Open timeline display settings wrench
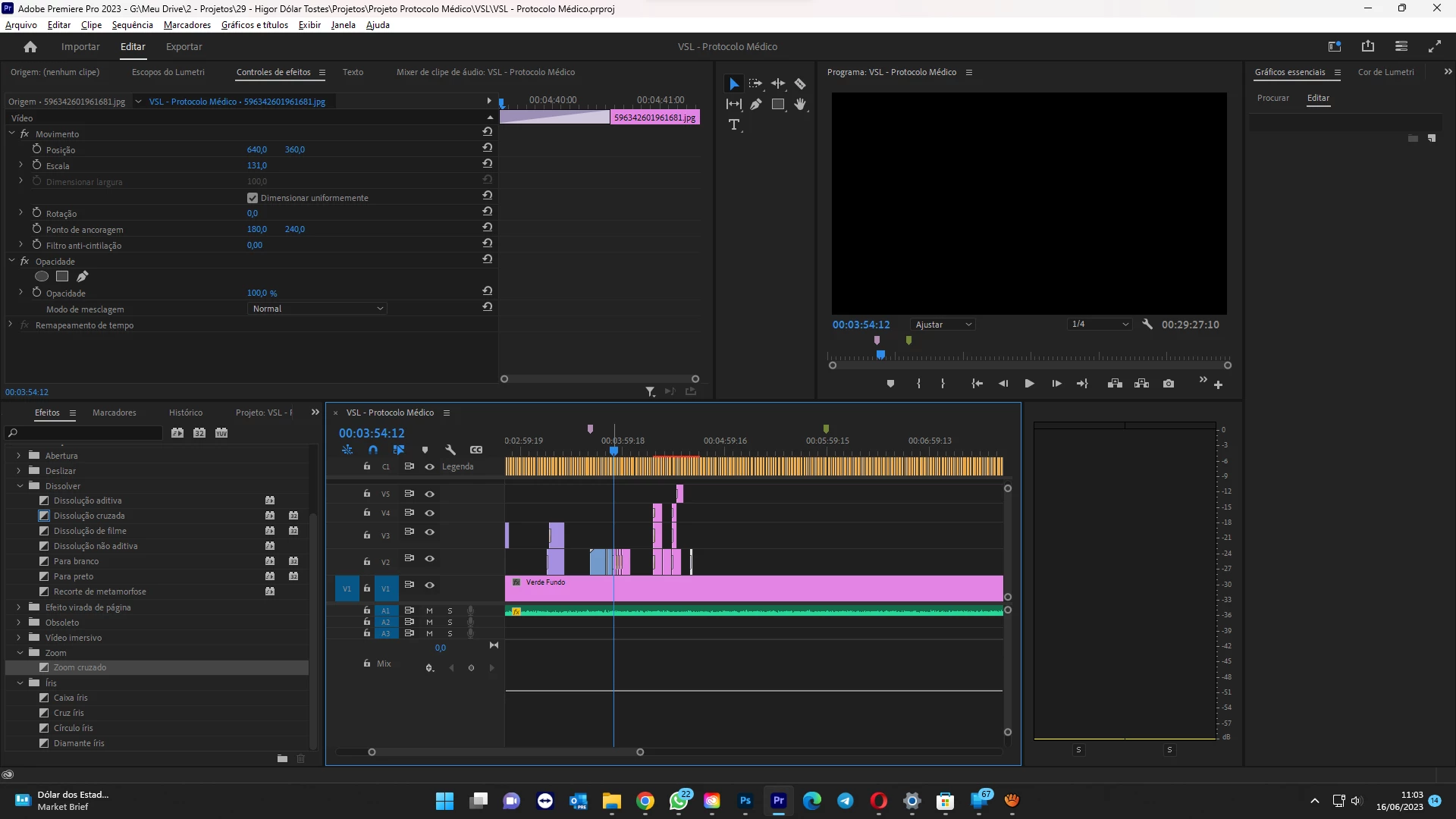This screenshot has height=819, width=1456. (450, 450)
